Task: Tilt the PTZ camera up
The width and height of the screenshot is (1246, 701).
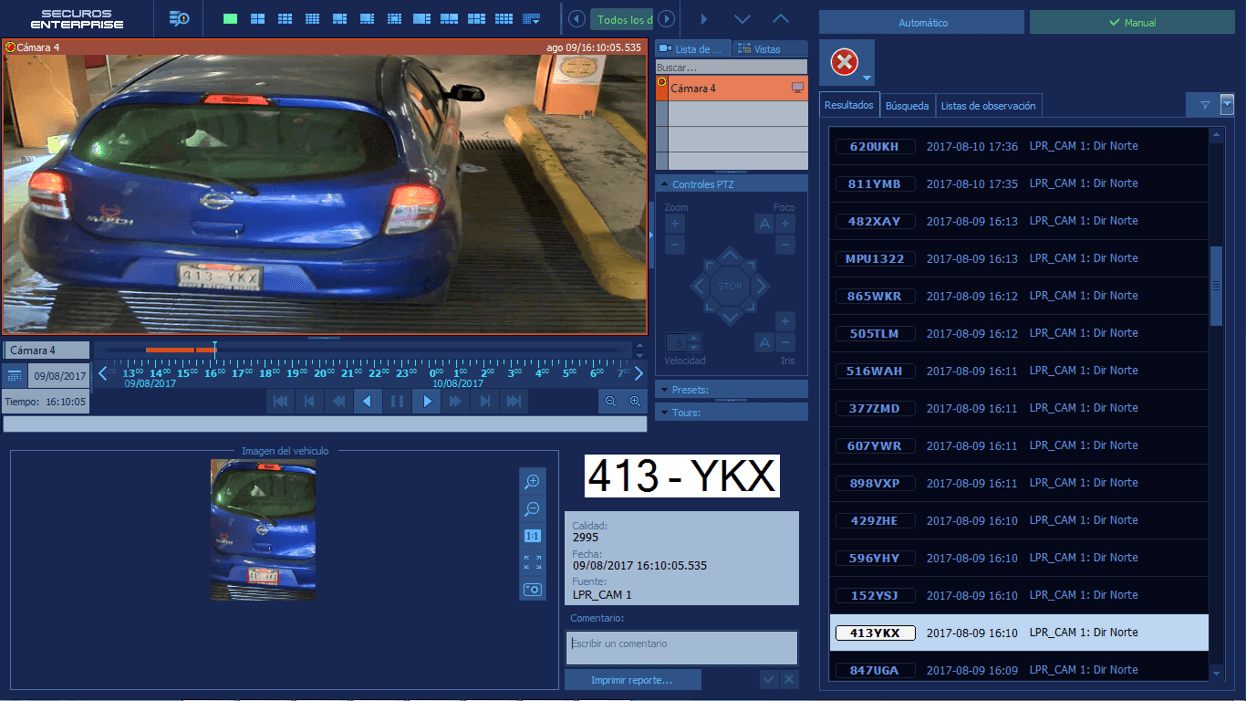Action: (730, 257)
